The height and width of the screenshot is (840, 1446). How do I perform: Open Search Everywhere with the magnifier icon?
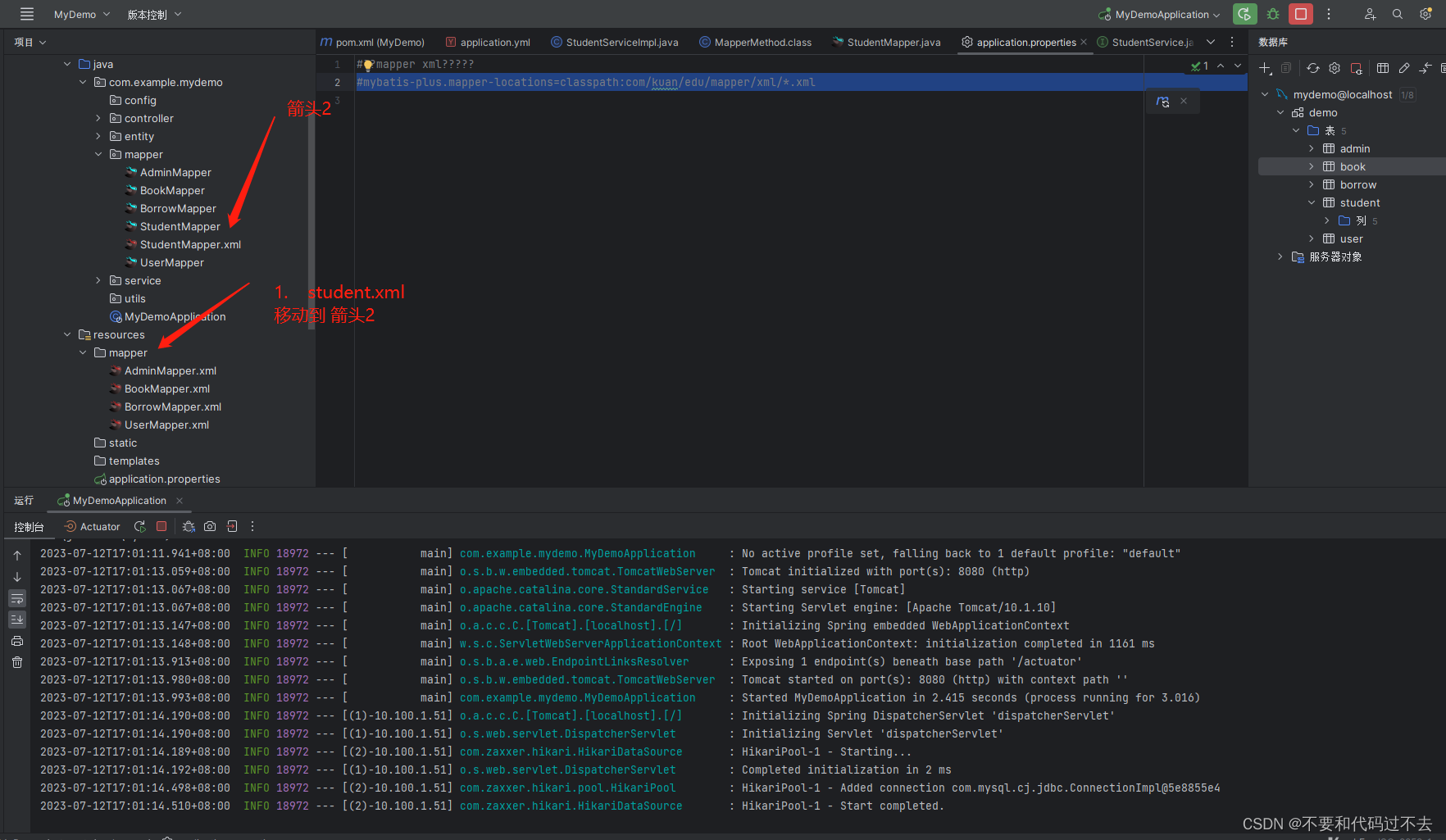tap(1398, 14)
